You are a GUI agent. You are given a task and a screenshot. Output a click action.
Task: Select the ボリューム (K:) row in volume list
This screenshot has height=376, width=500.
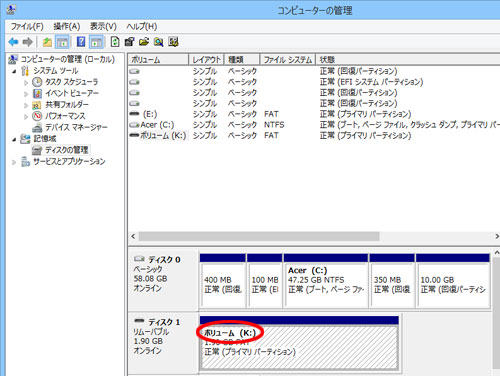[x=314, y=136]
